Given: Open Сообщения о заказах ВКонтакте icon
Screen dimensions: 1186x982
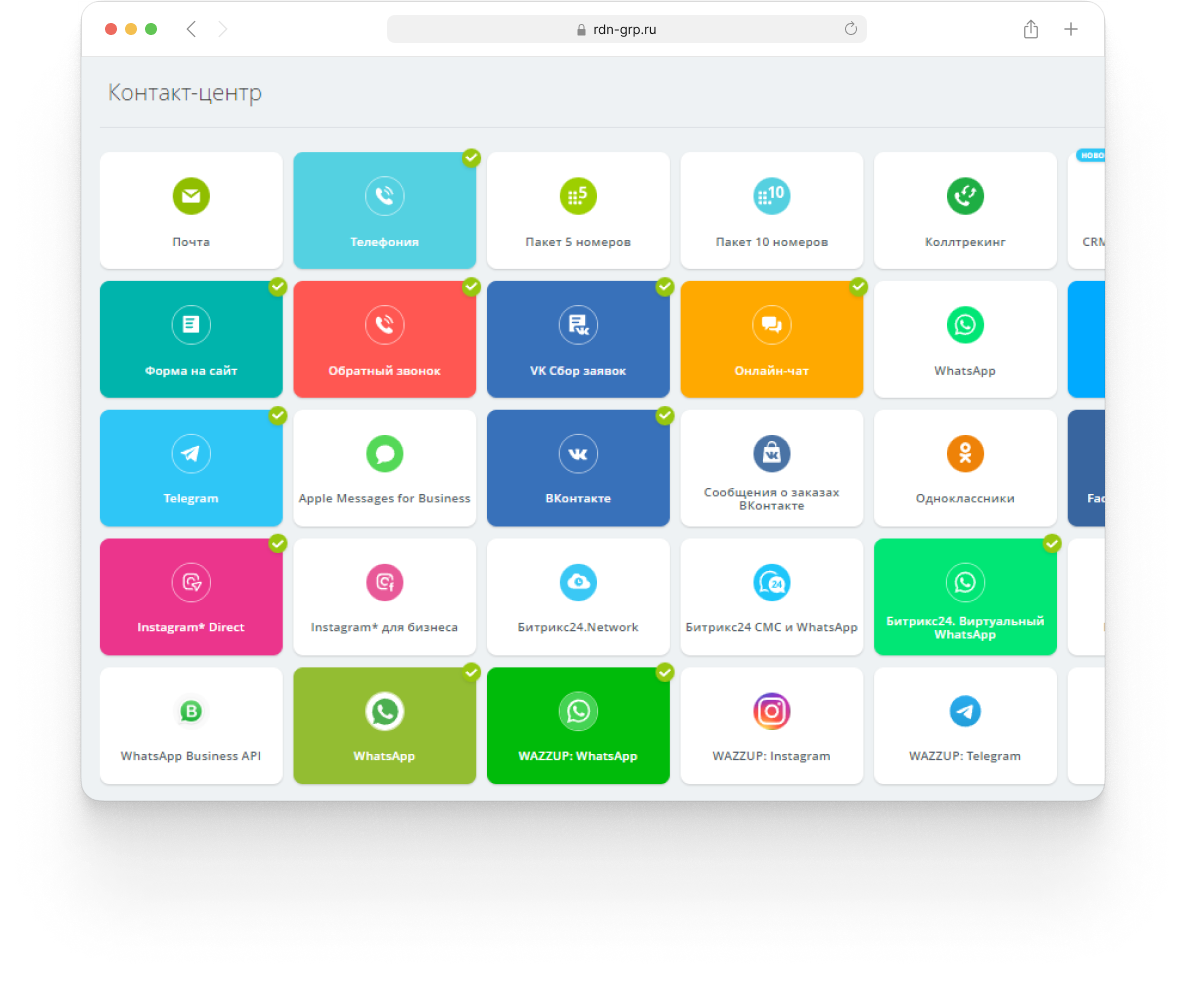Looking at the screenshot, I should tap(772, 453).
